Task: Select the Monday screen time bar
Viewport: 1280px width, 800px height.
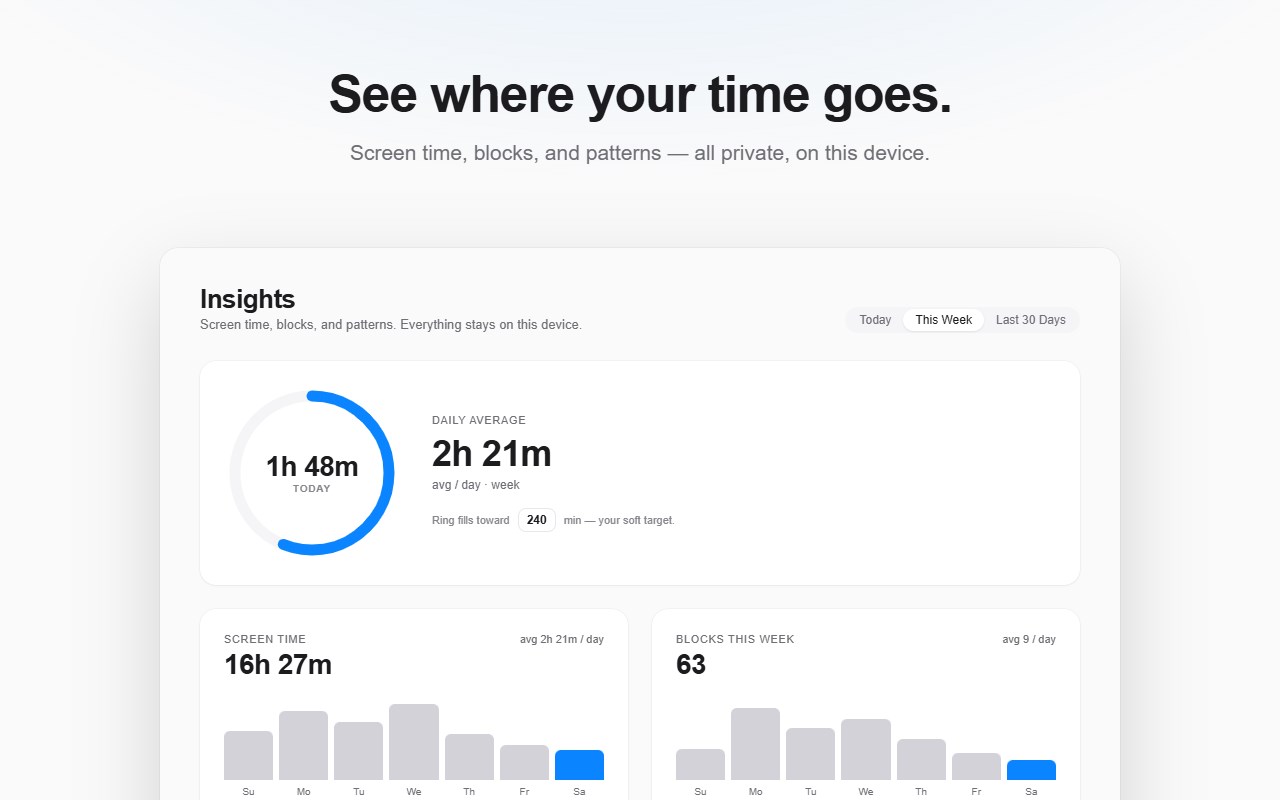Action: 304,745
